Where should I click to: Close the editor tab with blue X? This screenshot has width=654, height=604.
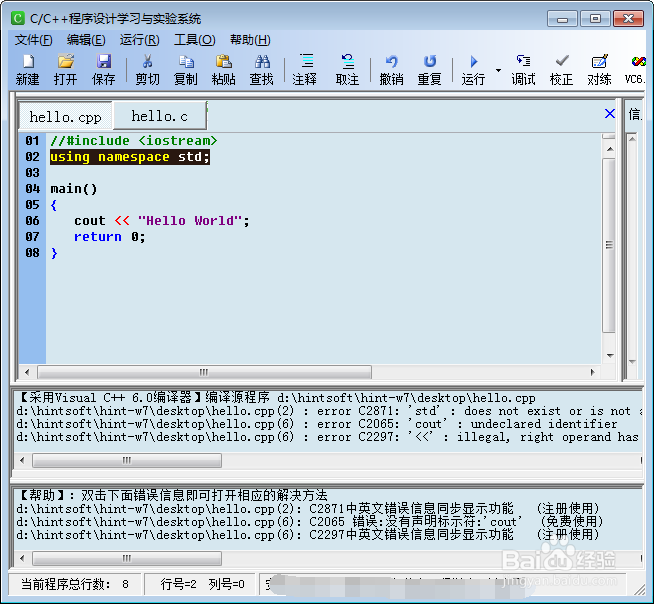609,113
